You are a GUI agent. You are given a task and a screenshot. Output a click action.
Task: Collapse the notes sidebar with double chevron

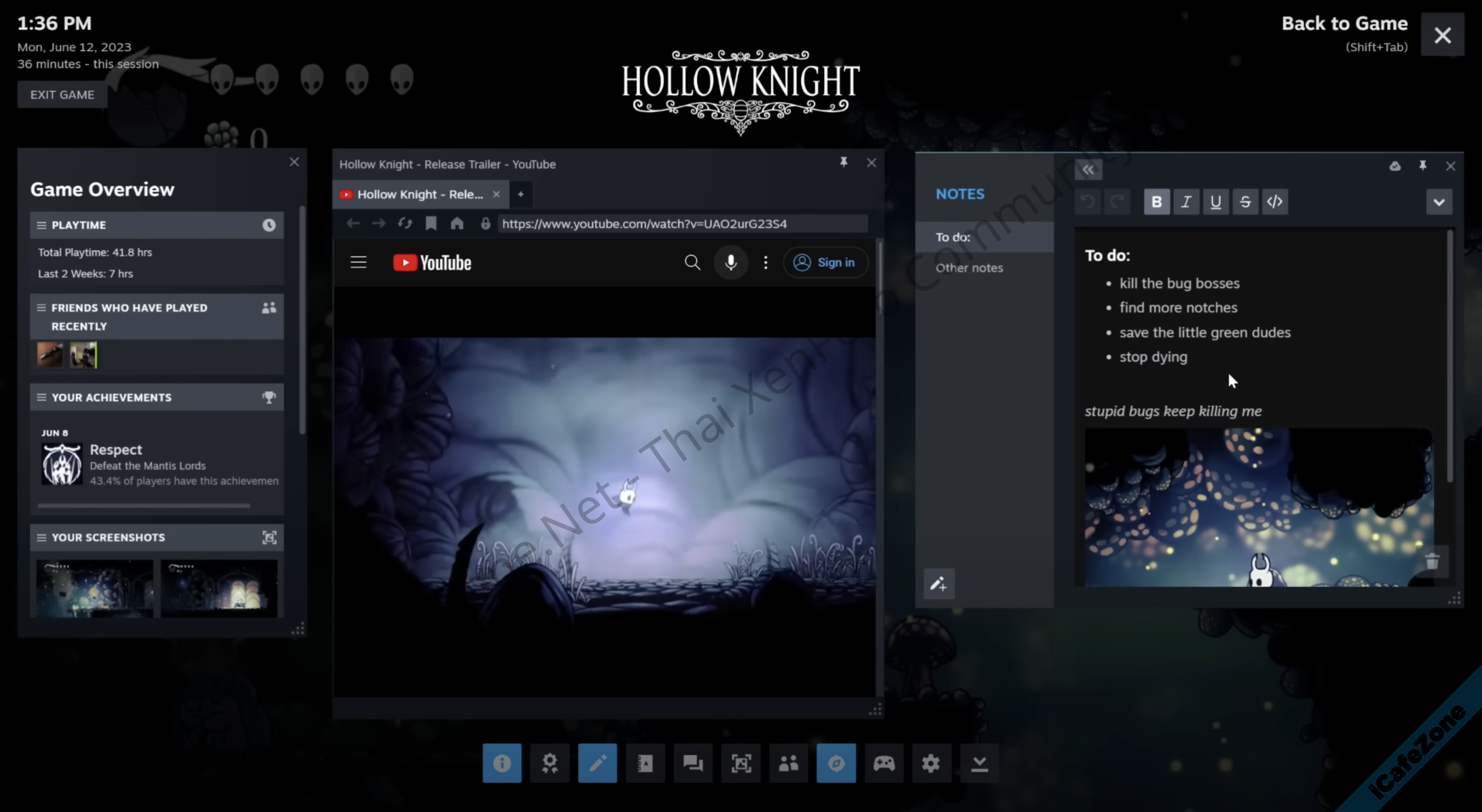(x=1088, y=170)
